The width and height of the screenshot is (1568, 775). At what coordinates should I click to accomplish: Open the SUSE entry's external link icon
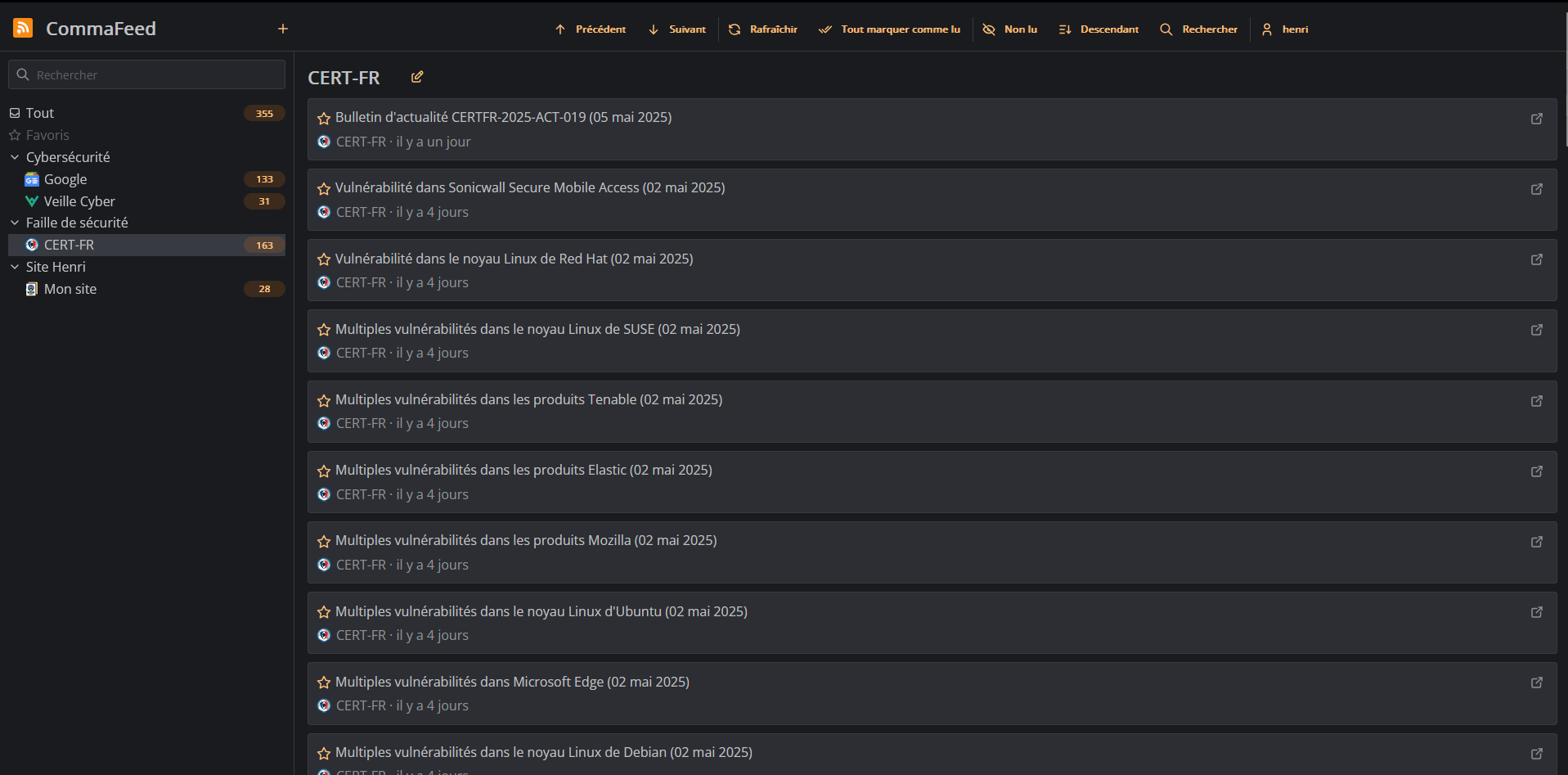[x=1537, y=330]
